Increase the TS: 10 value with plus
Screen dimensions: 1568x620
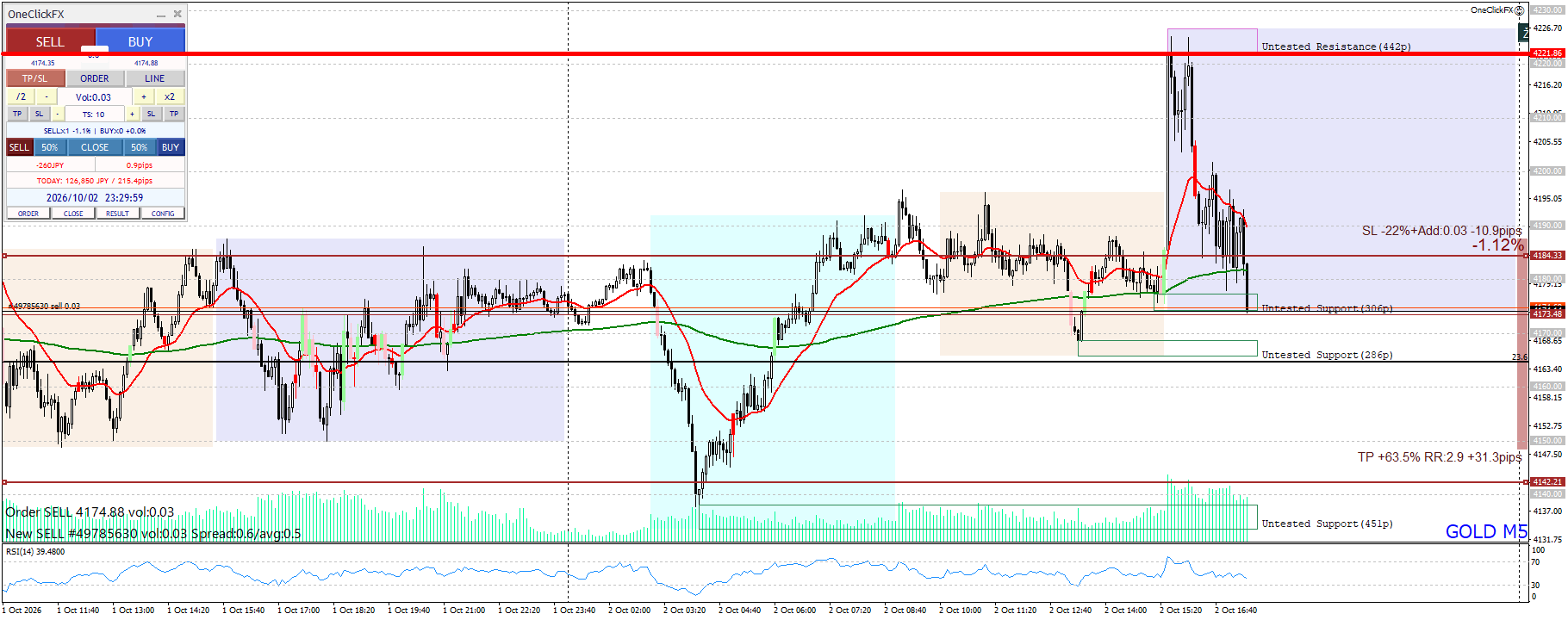132,114
